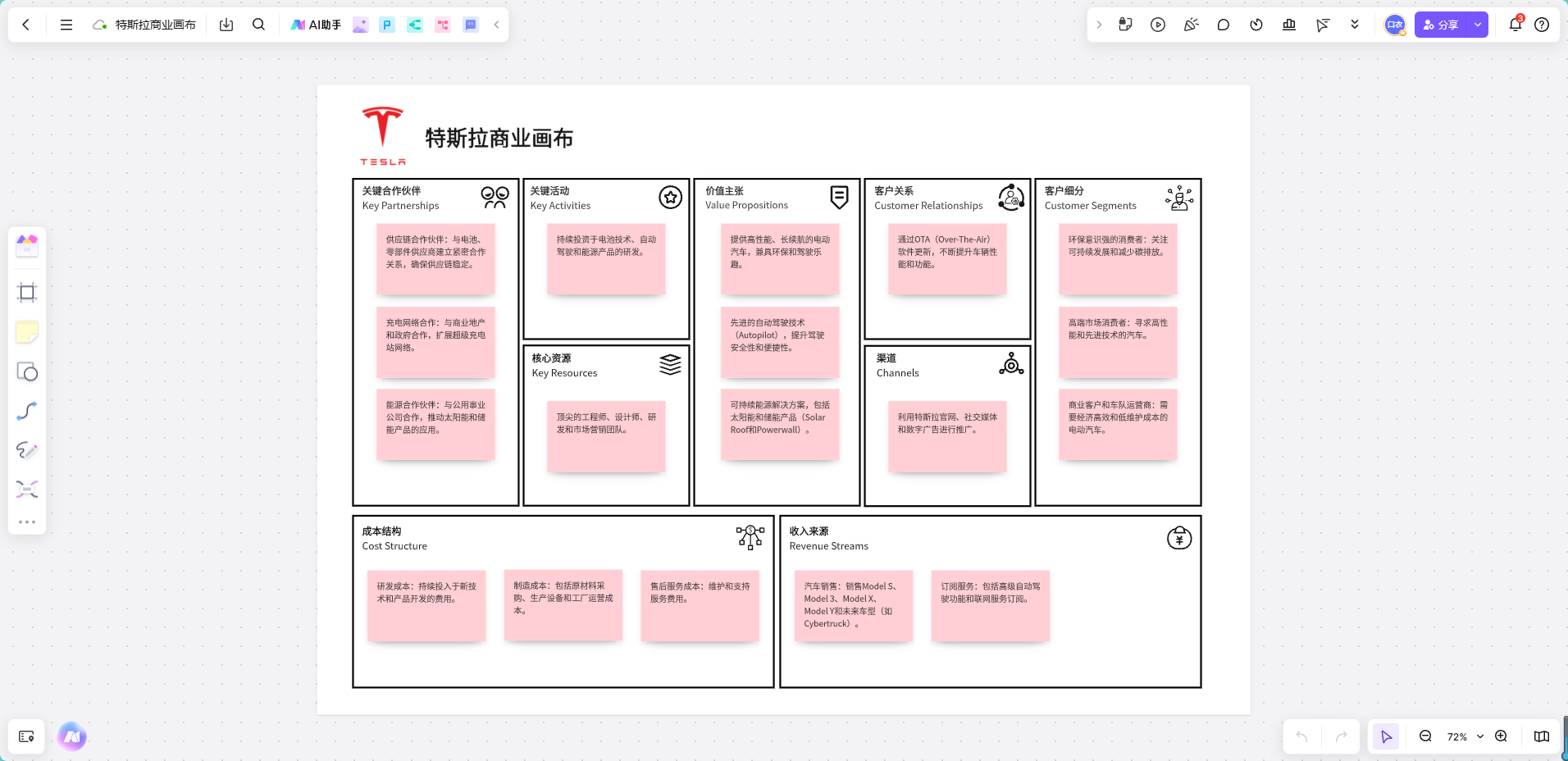The image size is (1568, 761).
Task: Click the blue P plugin icon
Action: 387,25
